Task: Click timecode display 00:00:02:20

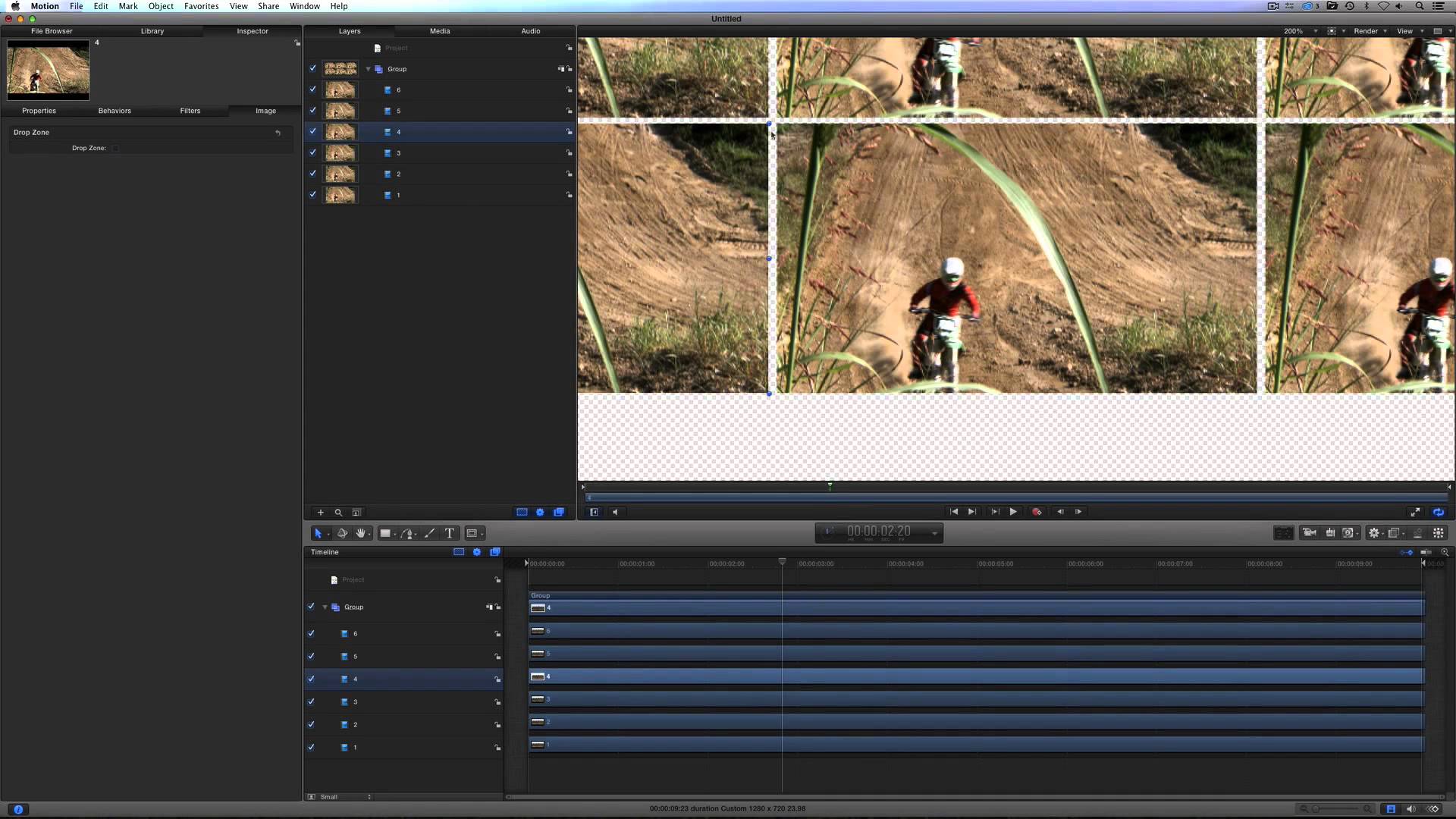Action: (878, 532)
